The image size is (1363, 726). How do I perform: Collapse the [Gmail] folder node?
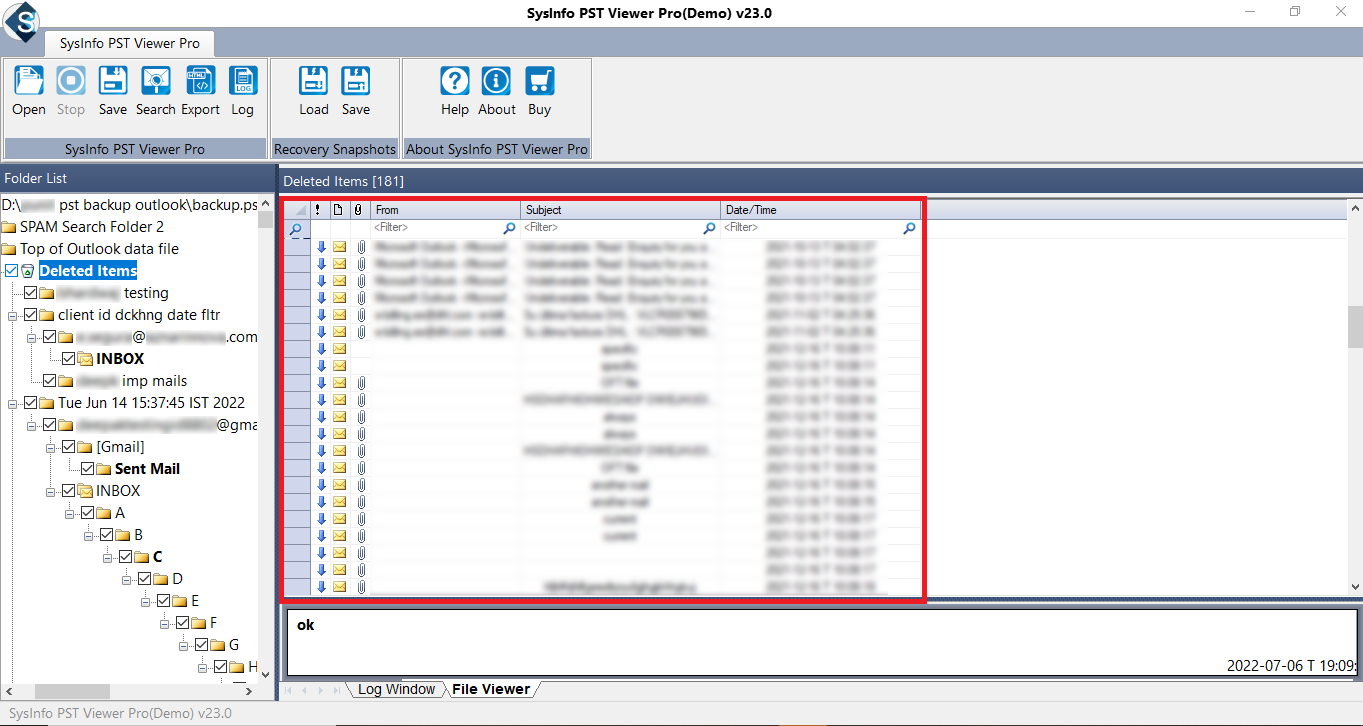51,447
